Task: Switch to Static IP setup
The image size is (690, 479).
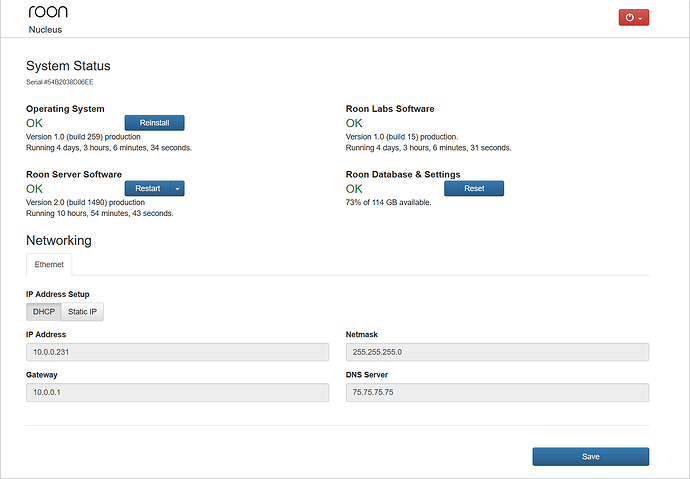Action: [x=82, y=312]
